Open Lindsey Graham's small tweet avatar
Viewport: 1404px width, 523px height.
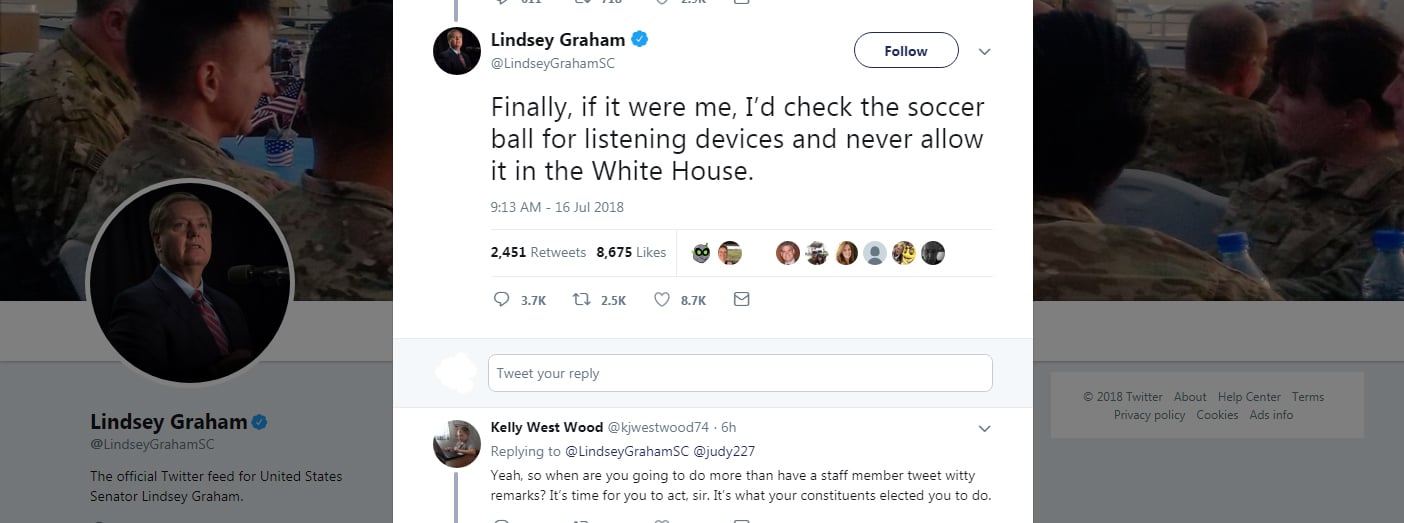click(457, 51)
